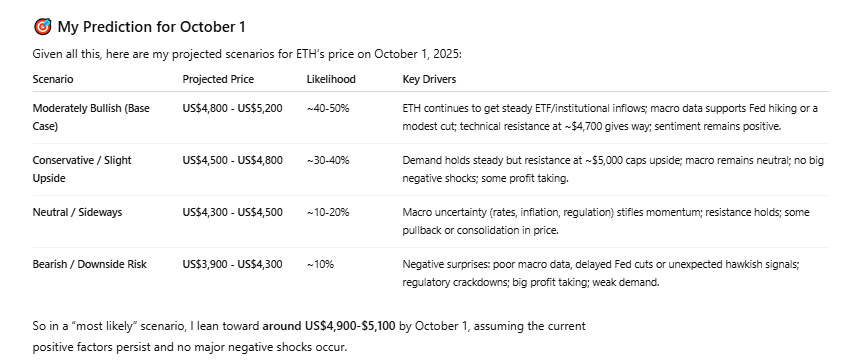Screen dimensions: 846x362
Task: Select the US$4,800 - US$5,200 price cell
Action: click(x=233, y=108)
